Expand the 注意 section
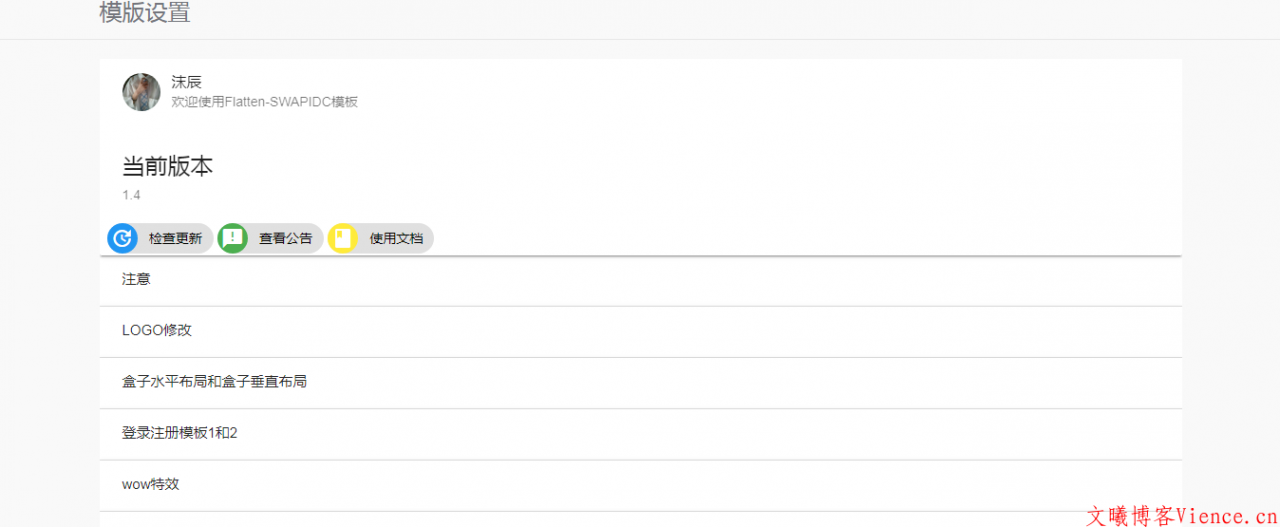1280x527 pixels. coord(136,280)
